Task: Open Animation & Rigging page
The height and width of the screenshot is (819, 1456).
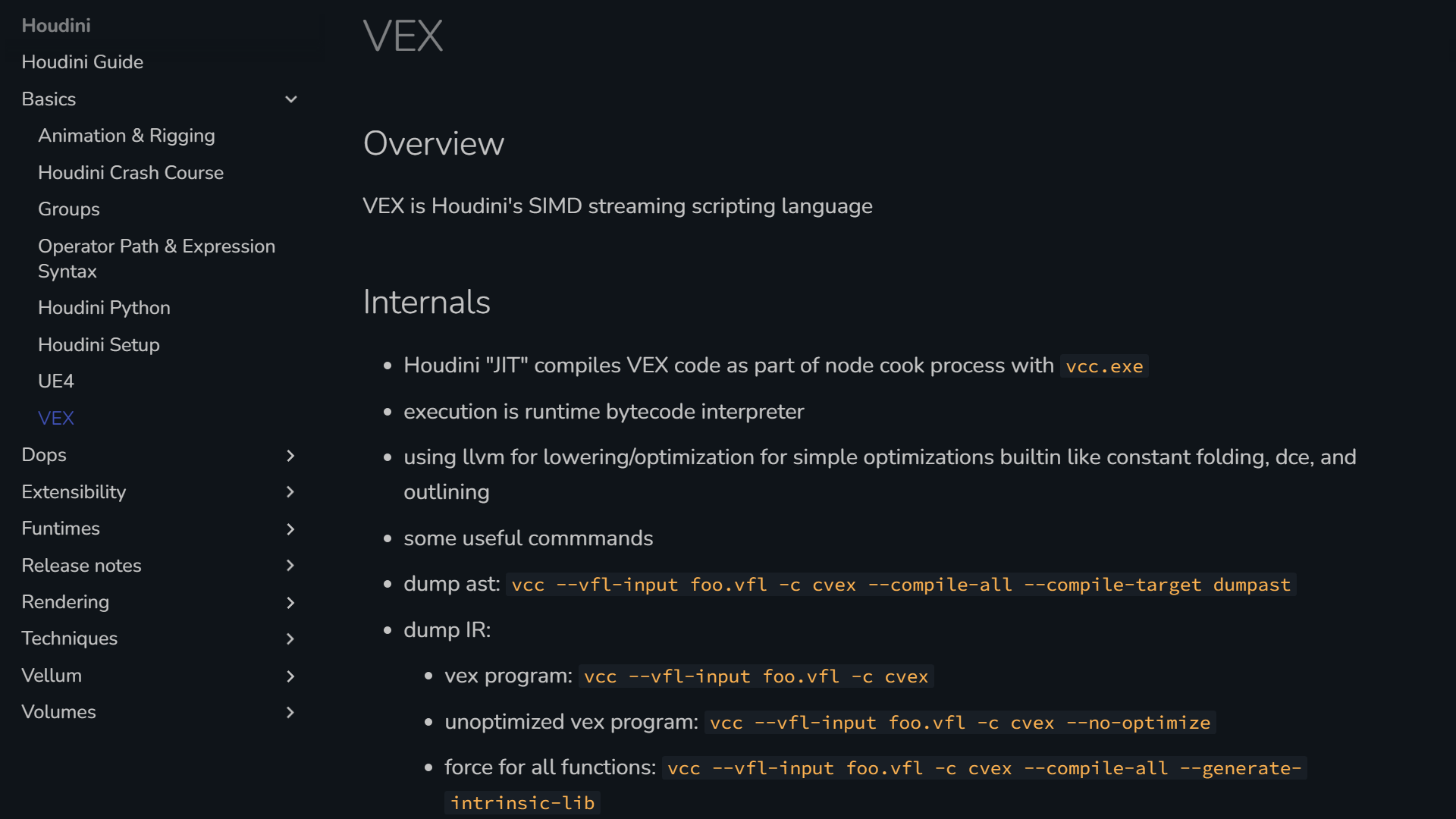Action: (x=126, y=136)
